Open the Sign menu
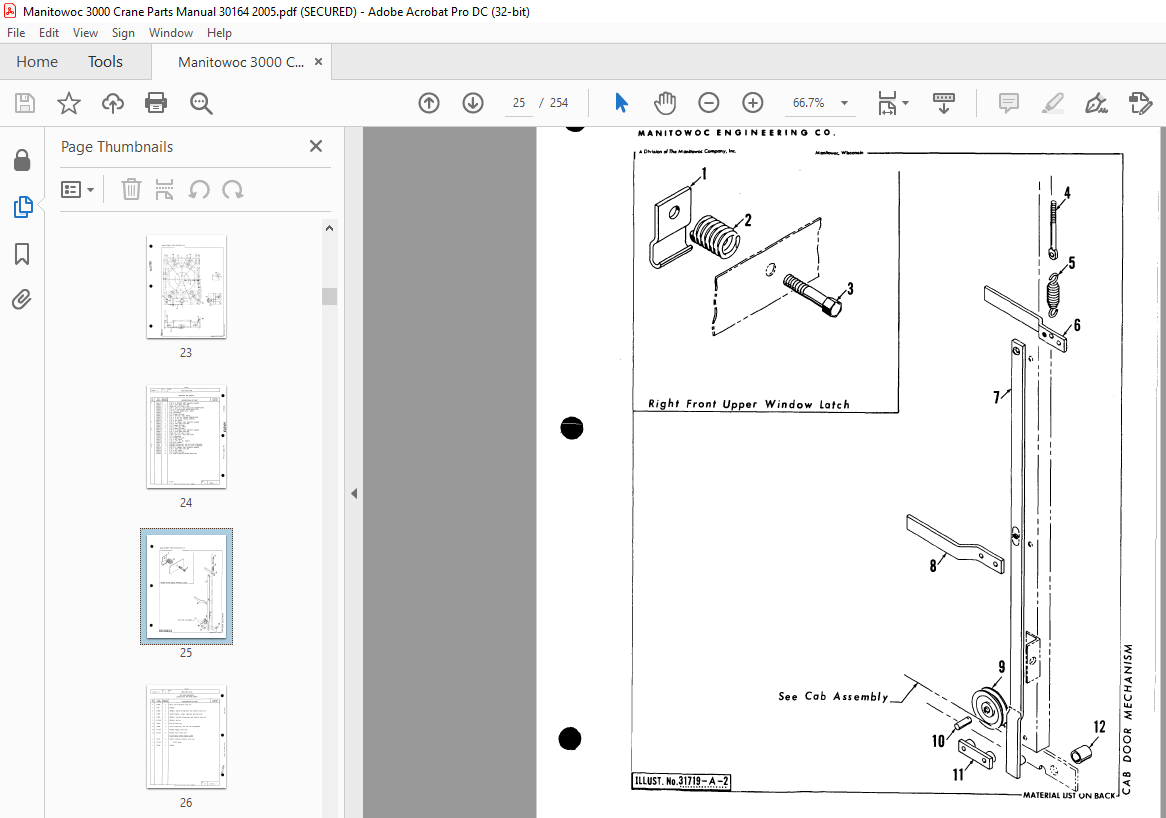Viewport: 1166px width, 818px height. coord(123,33)
